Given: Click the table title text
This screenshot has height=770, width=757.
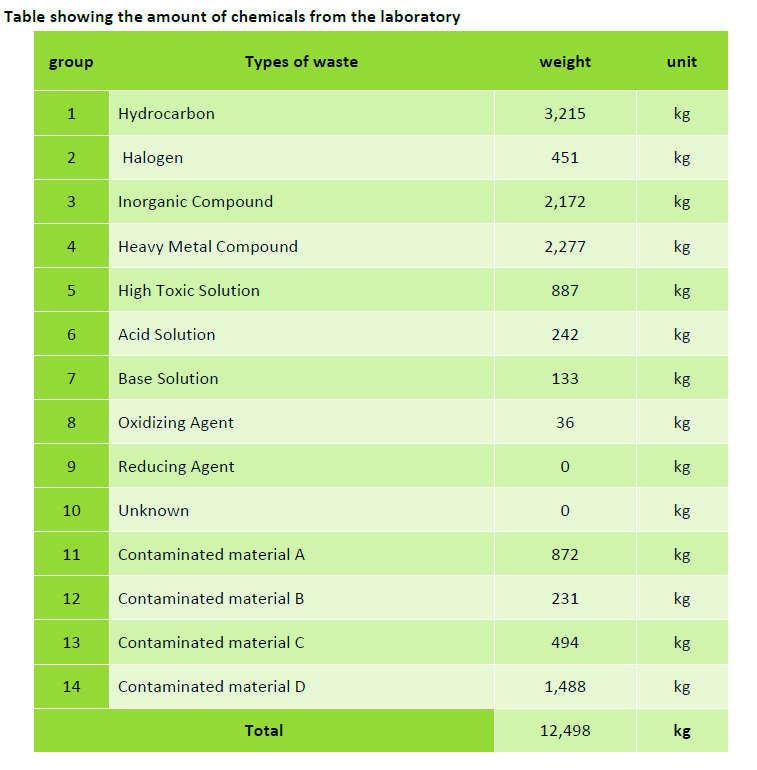Looking at the screenshot, I should [233, 17].
